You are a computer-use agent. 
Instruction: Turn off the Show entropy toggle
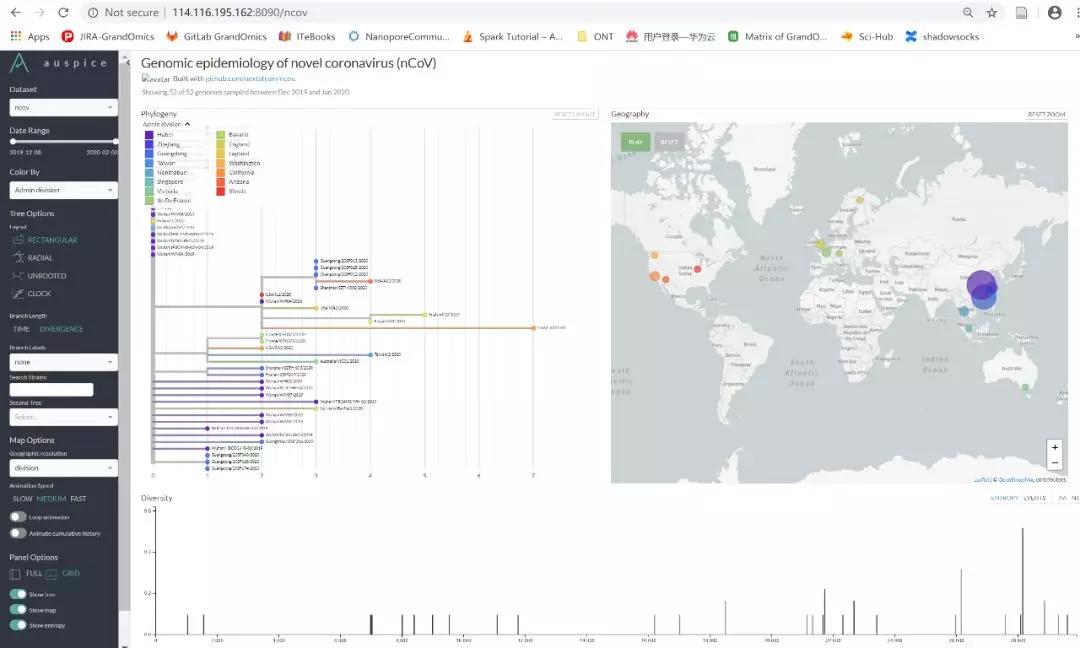(x=18, y=625)
